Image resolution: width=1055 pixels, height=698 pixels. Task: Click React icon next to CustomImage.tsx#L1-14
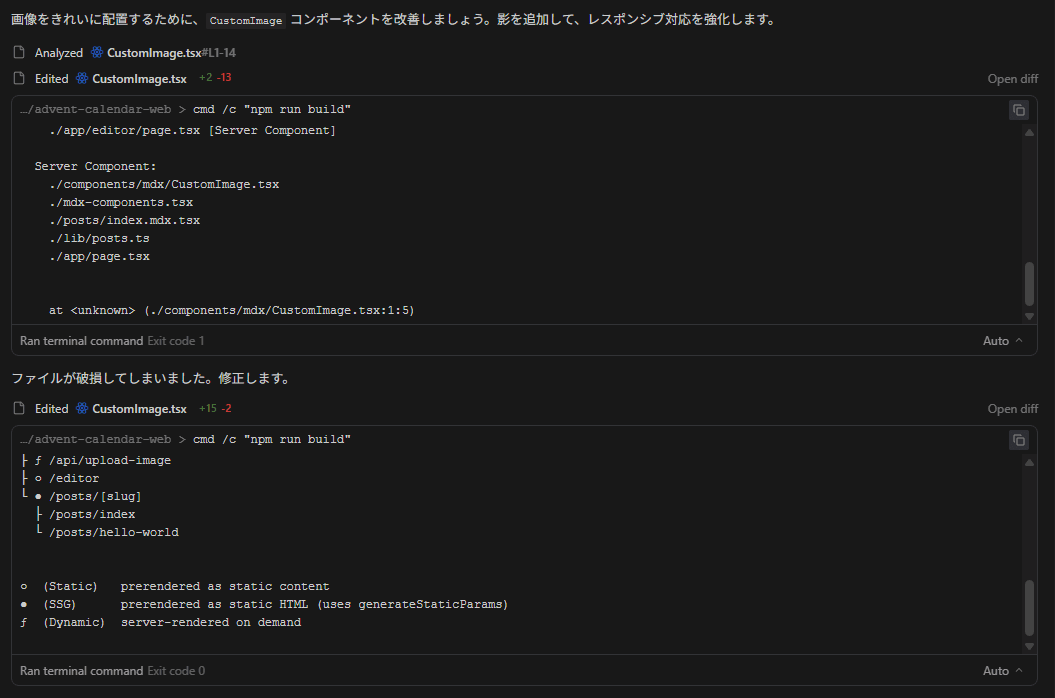coord(97,53)
